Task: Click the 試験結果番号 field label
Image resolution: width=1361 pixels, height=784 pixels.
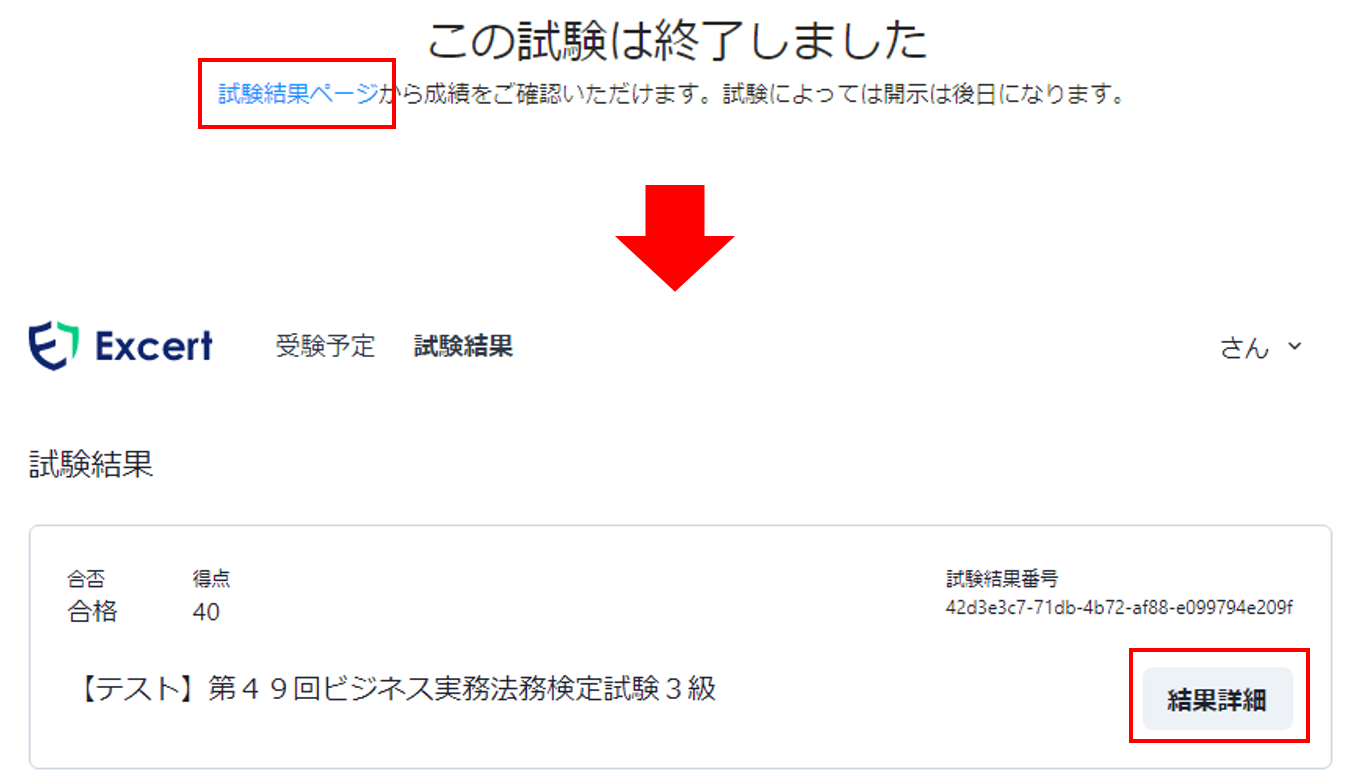Action: (x=1002, y=578)
